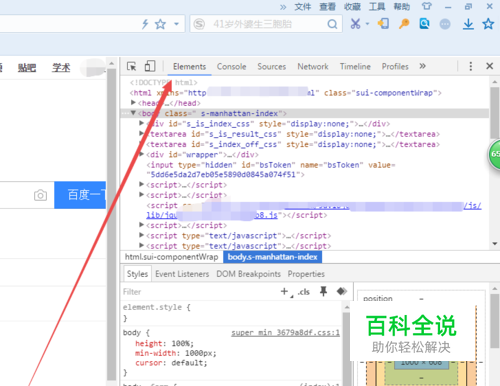The height and width of the screenshot is (386, 500).
Task: Expand the first collapsed script node
Action: pos(142,184)
